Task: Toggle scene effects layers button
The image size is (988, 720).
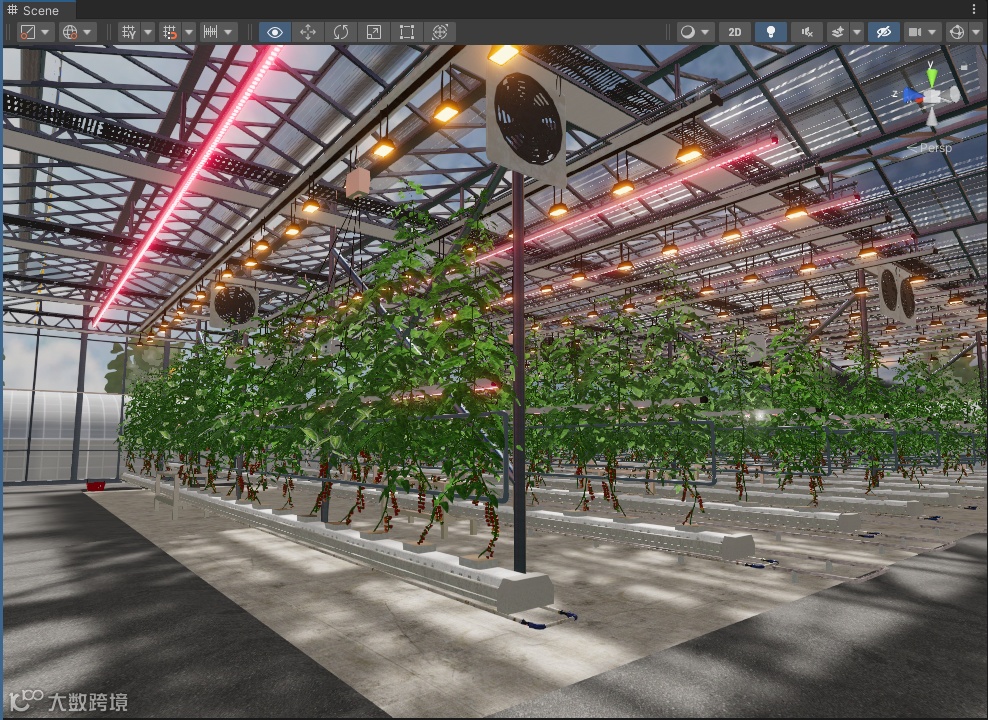Action: tap(838, 32)
